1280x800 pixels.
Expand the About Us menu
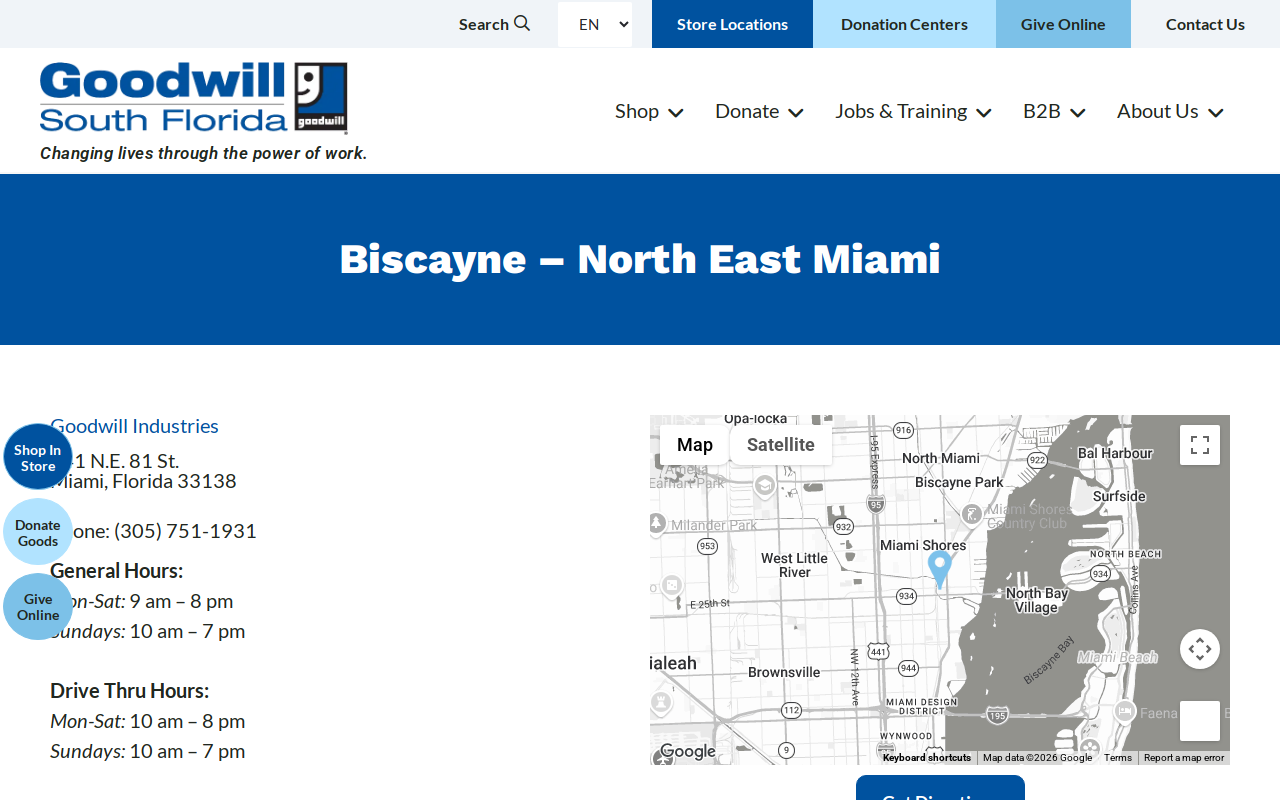1170,111
